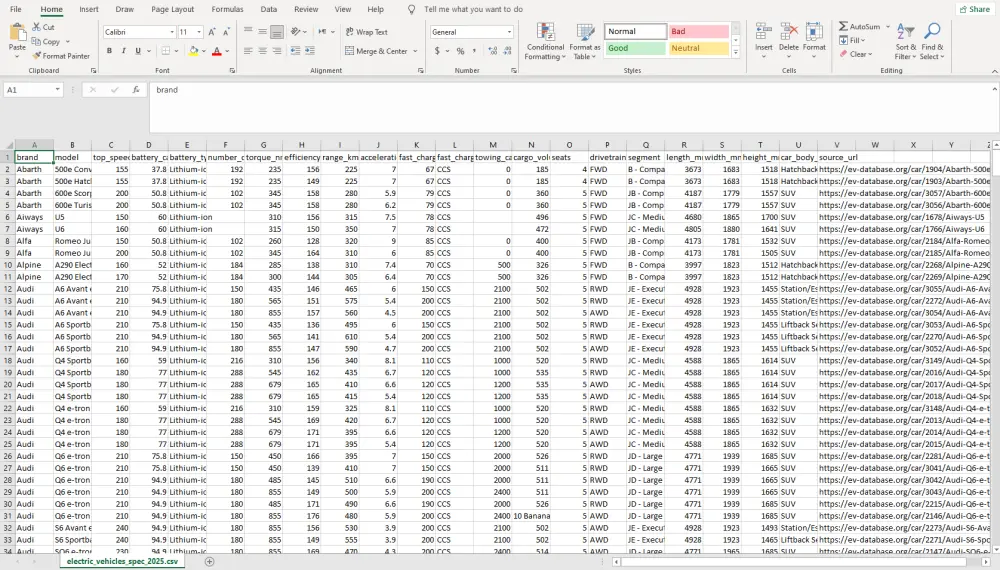Viewport: 1000px width, 570px height.
Task: Click the Share button
Action: pos(975,10)
